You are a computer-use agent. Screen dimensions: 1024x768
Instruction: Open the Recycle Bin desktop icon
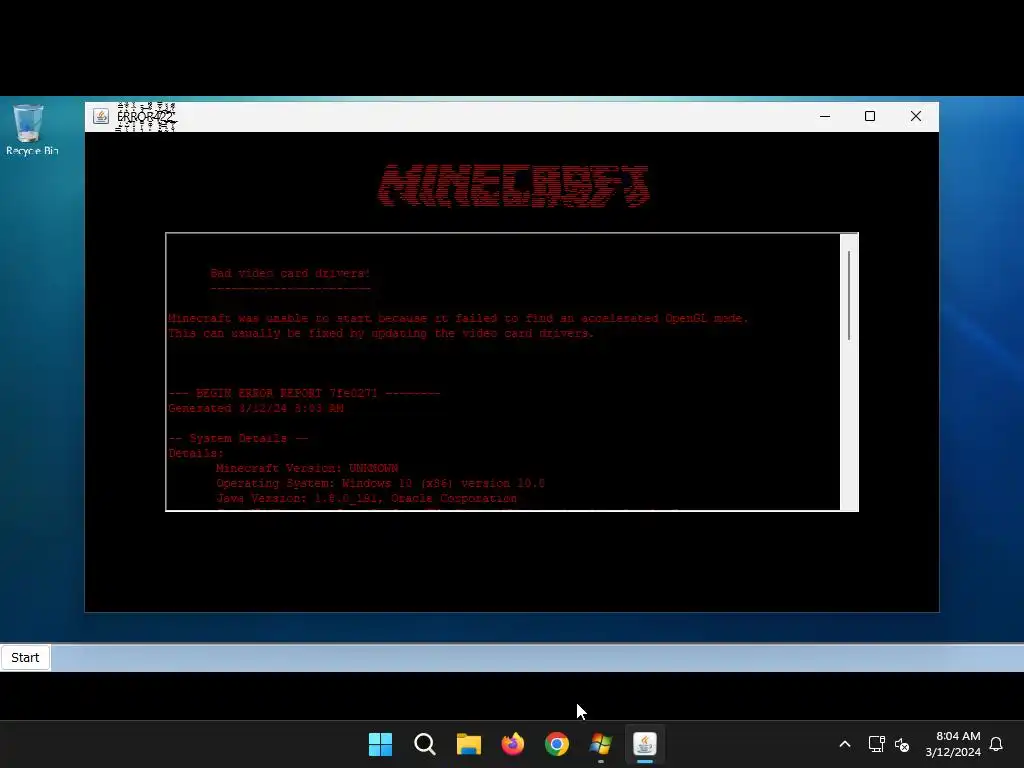coord(31,130)
